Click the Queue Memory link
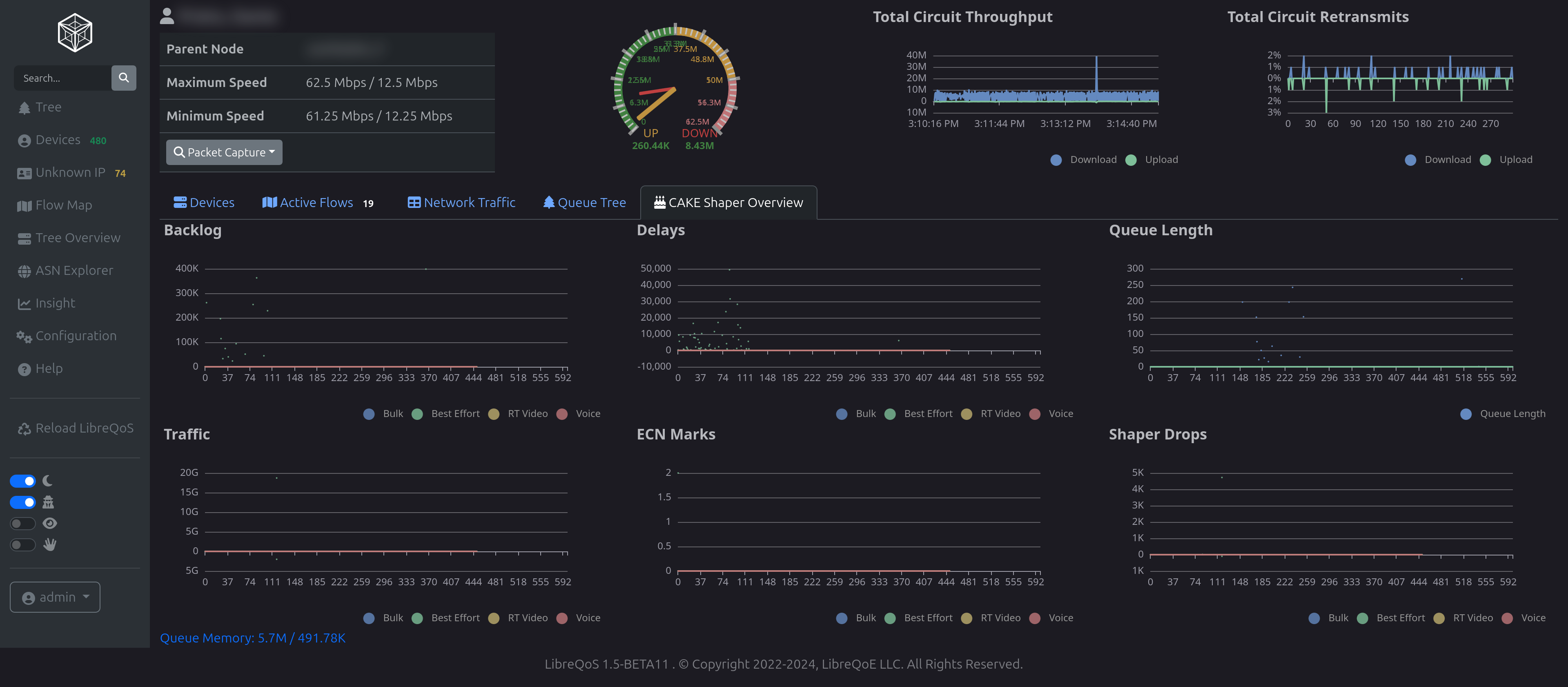The width and height of the screenshot is (1568, 687). (253, 638)
